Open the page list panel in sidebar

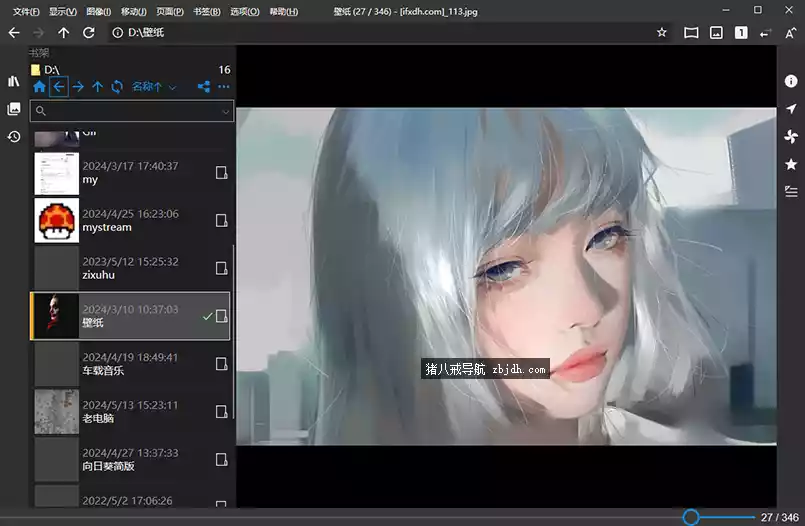[14, 109]
